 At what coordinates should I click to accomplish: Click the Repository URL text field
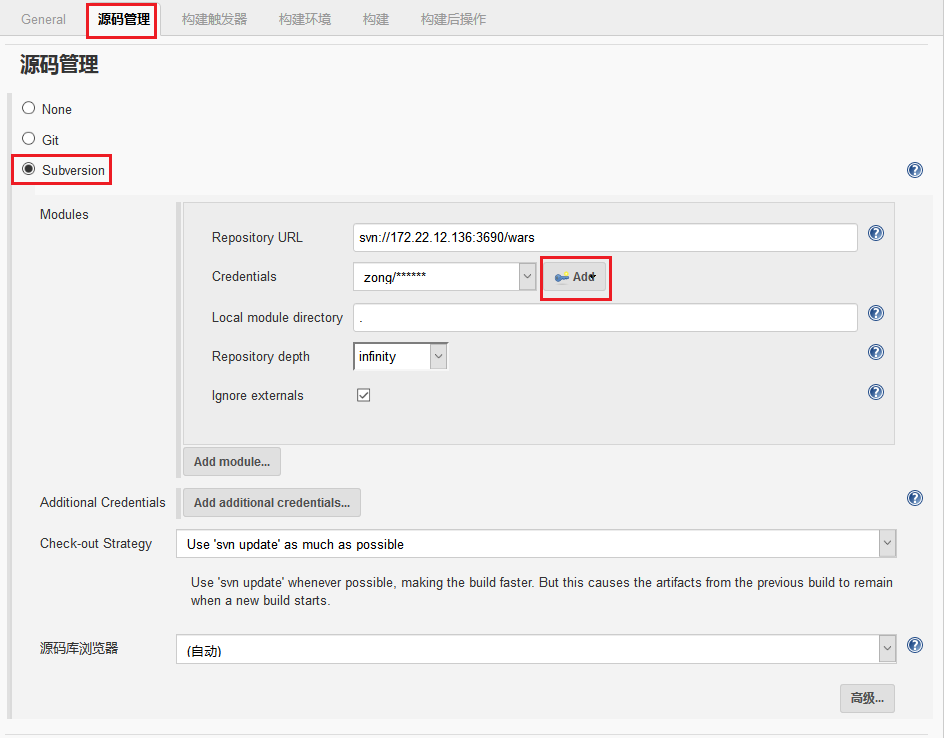[604, 238]
